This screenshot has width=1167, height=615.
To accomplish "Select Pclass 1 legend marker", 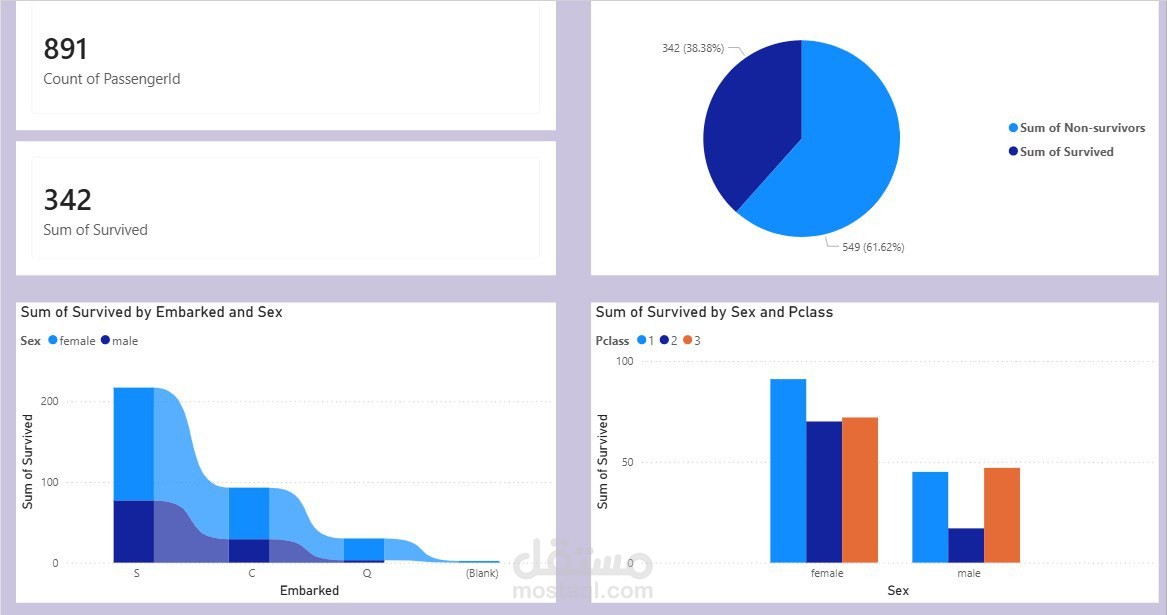I will [x=640, y=340].
